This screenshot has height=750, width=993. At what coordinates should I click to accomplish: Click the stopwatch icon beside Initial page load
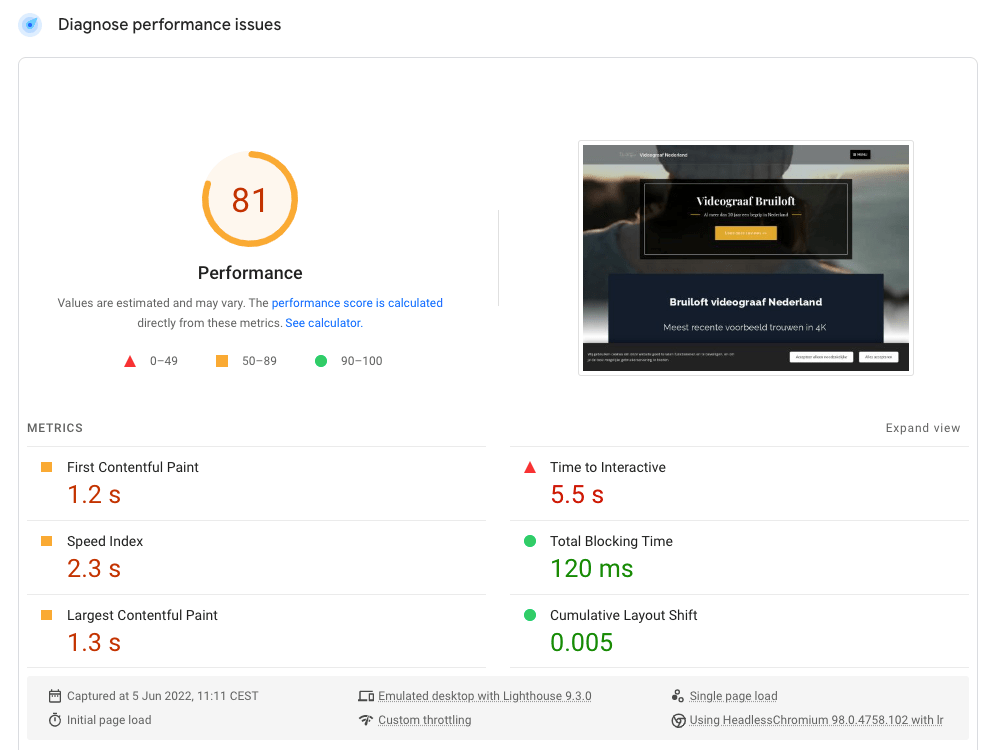(x=55, y=718)
